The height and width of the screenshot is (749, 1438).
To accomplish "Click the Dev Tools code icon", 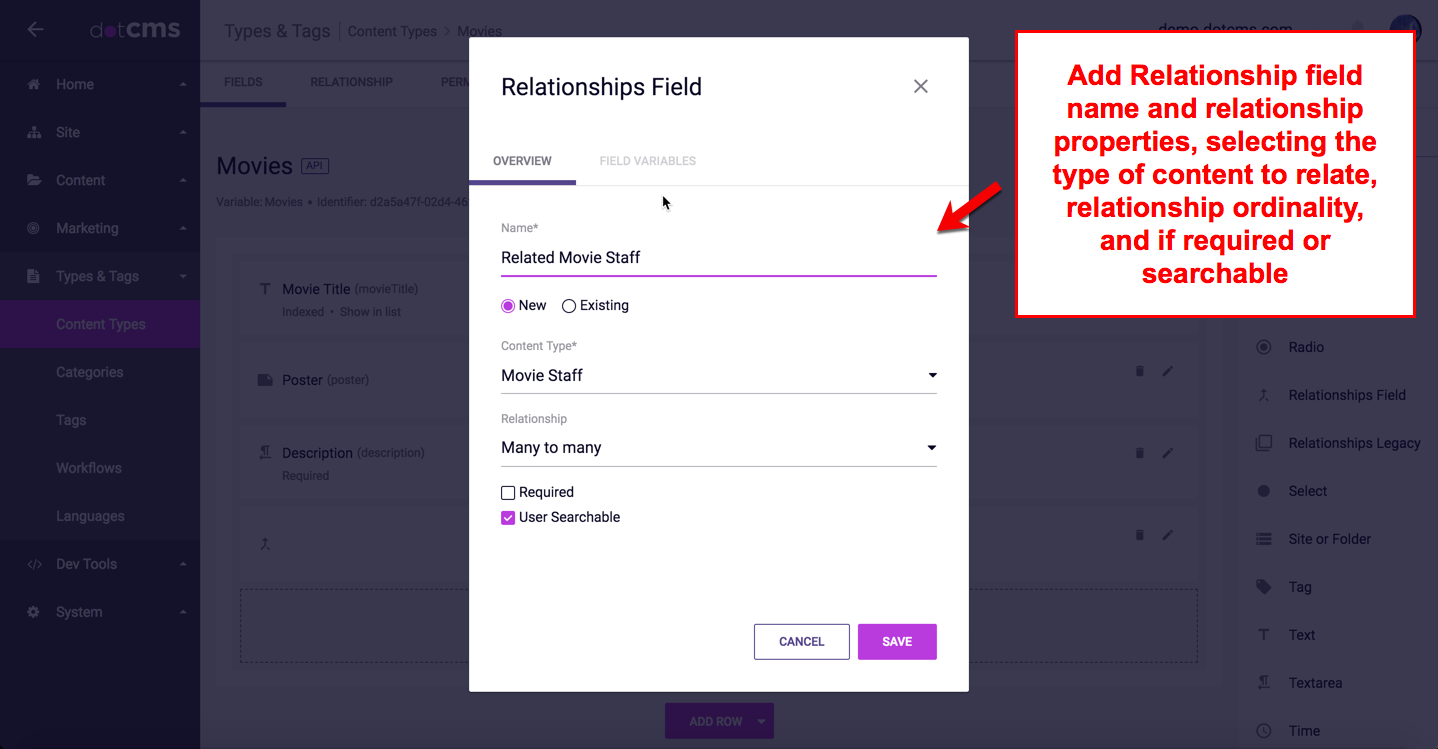I will click(x=34, y=565).
